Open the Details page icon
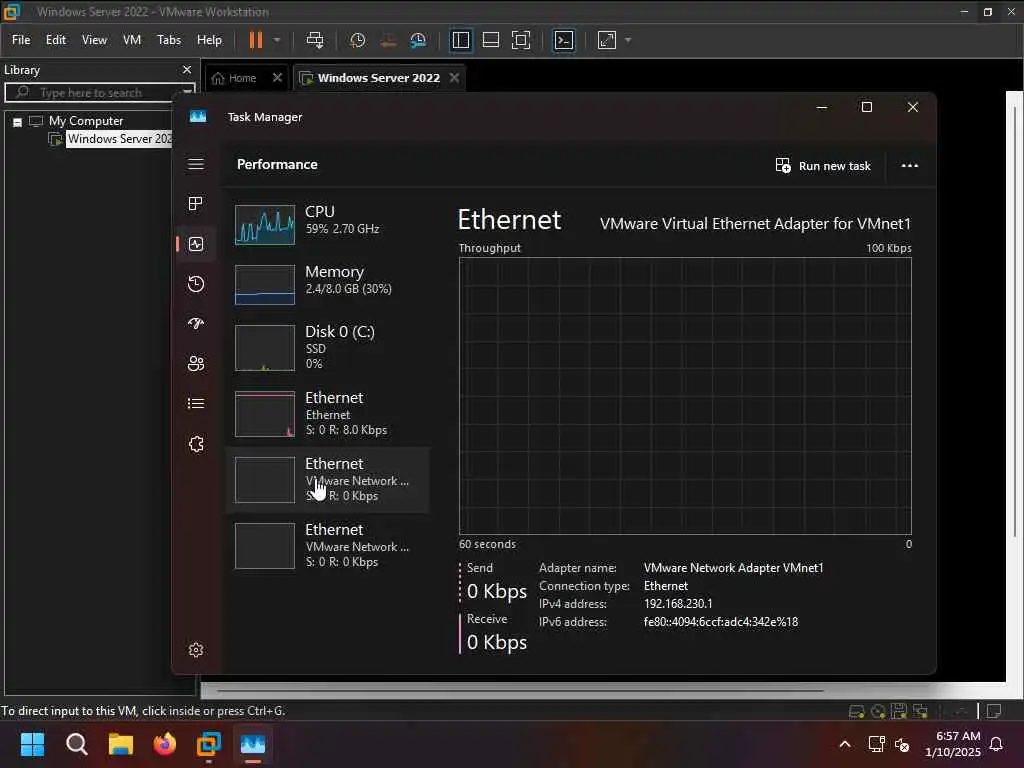Screen dimensions: 1024x768 click(196, 404)
